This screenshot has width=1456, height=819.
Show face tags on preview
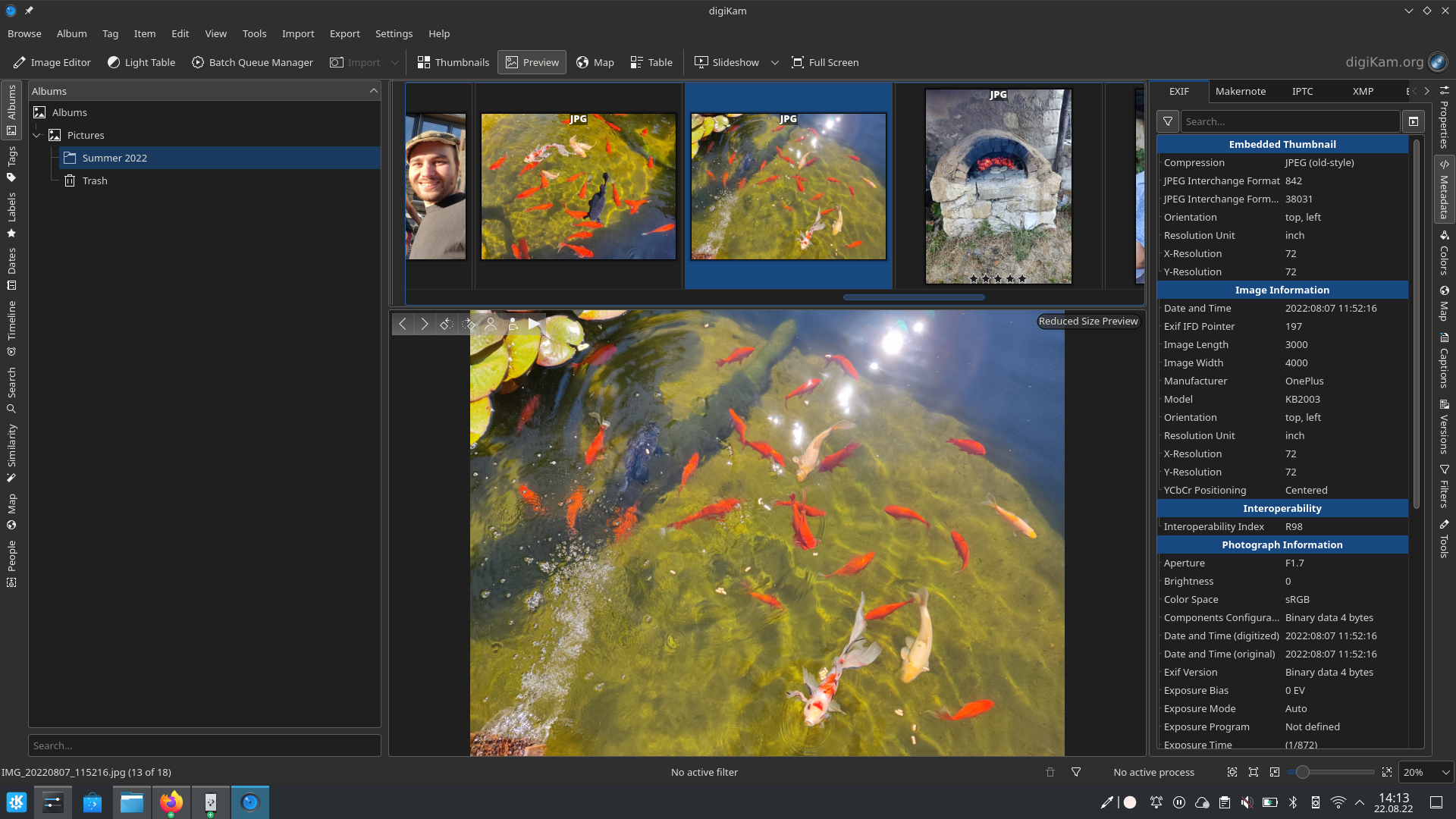(x=491, y=324)
